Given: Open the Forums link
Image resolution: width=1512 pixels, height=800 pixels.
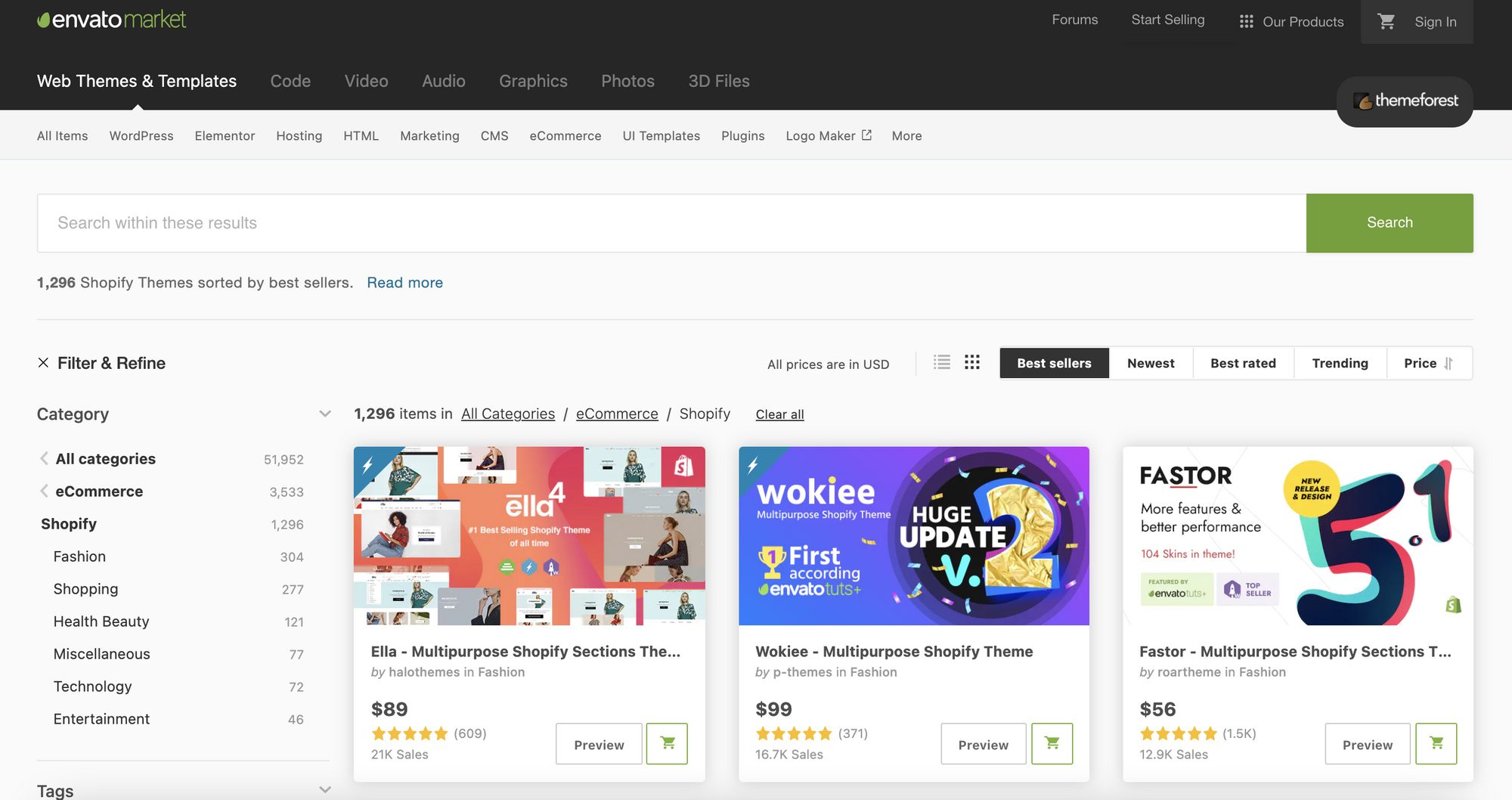Looking at the screenshot, I should 1075,20.
